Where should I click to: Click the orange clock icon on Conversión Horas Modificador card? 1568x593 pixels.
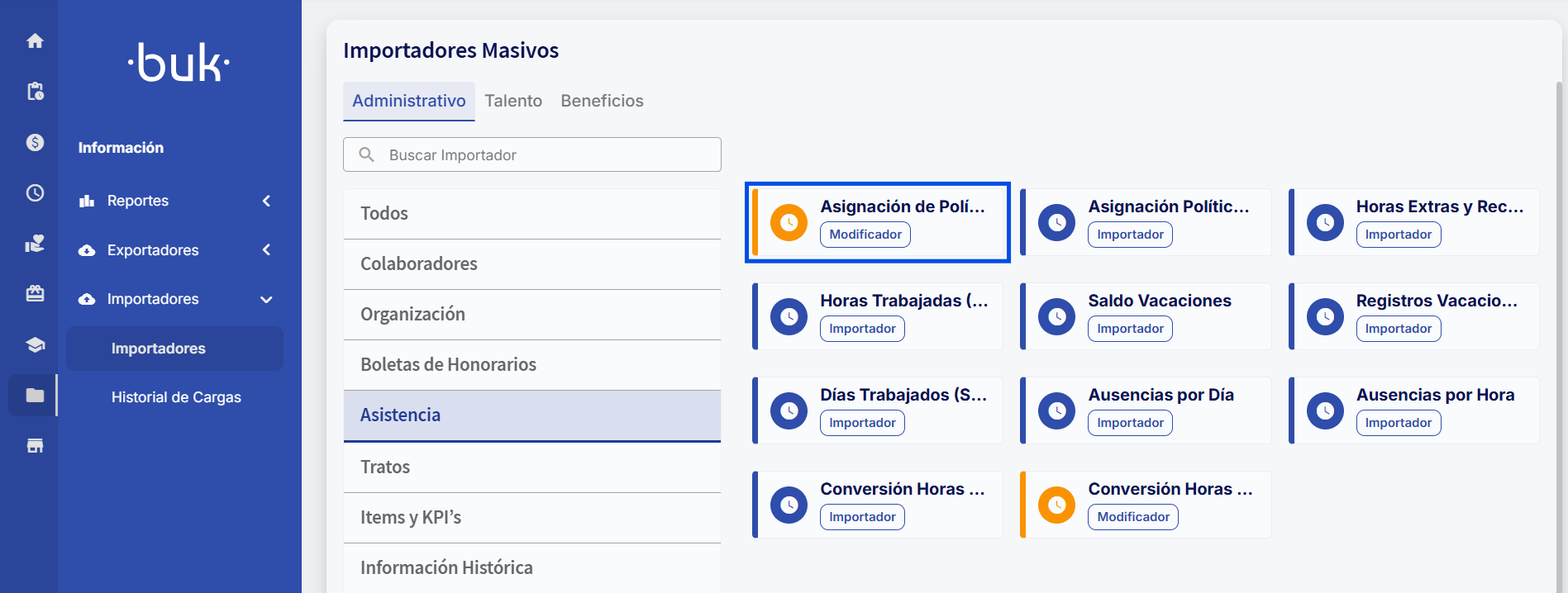[1056, 504]
